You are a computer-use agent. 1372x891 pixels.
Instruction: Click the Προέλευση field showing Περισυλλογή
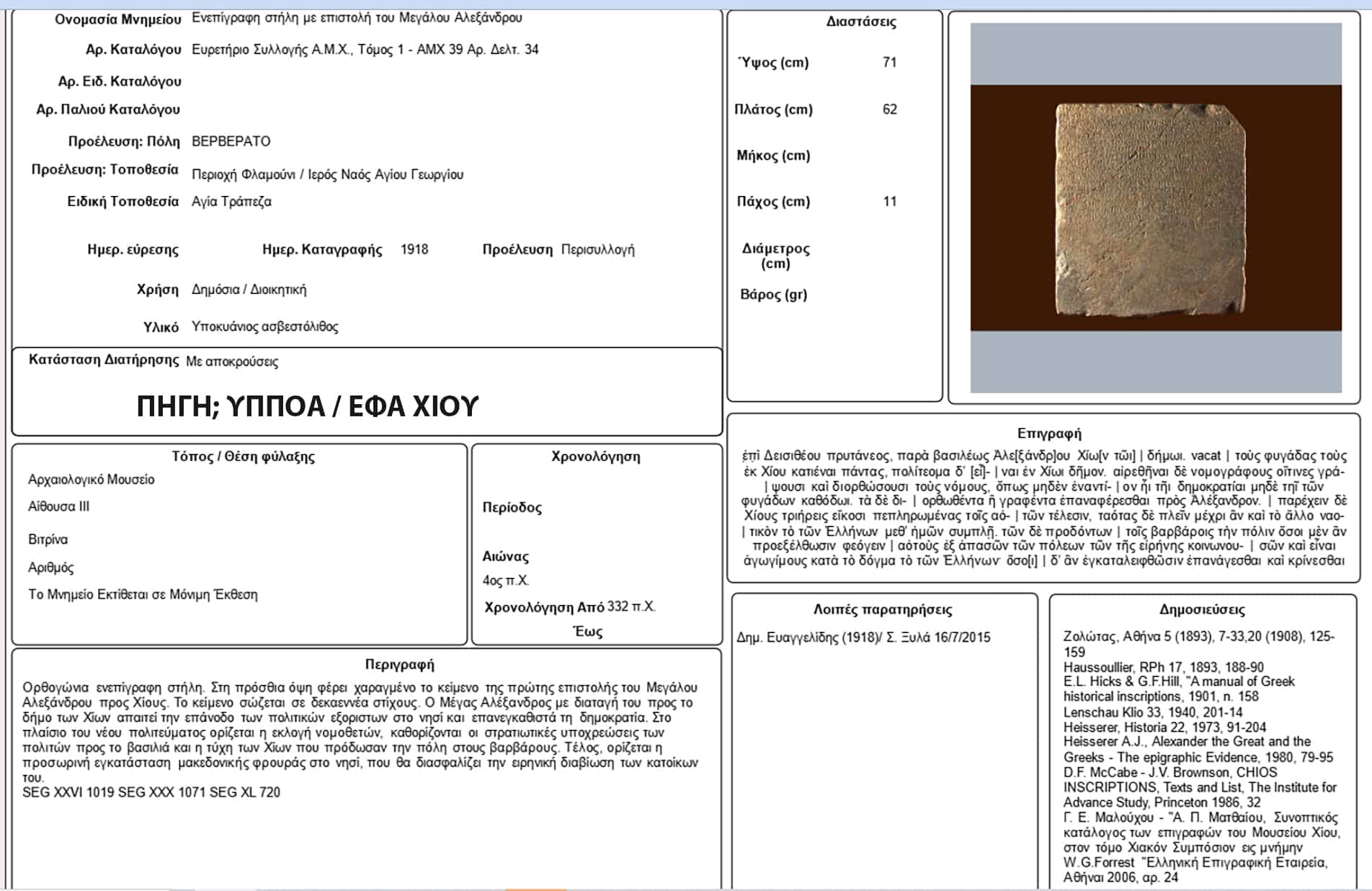[x=597, y=250]
